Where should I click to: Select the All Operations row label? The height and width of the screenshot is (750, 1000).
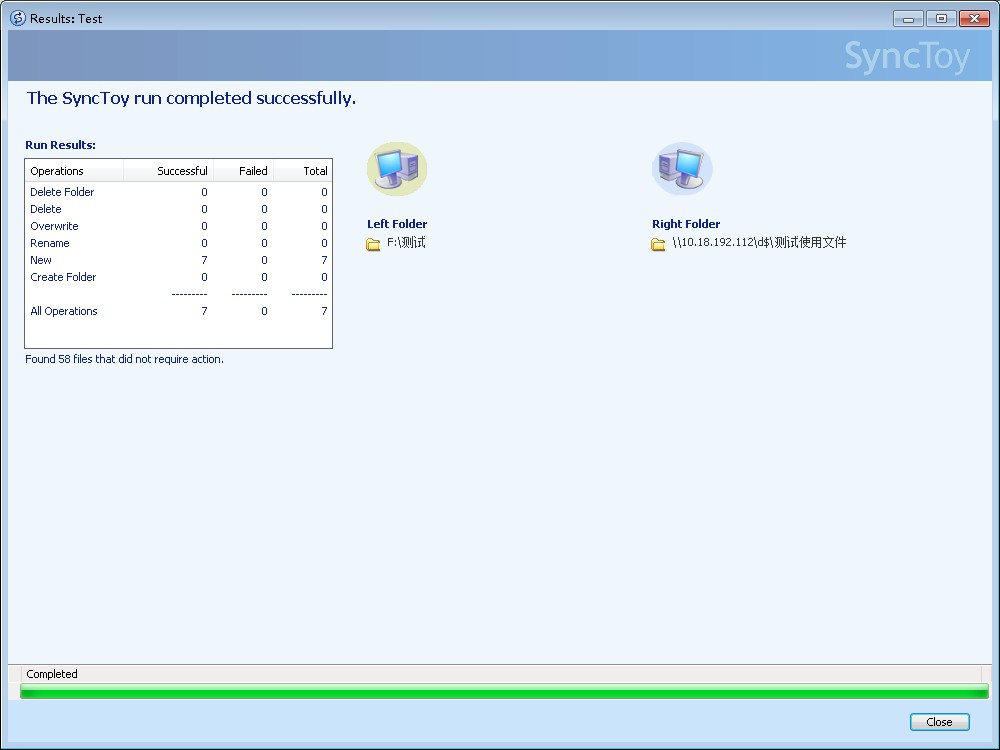tap(64, 311)
